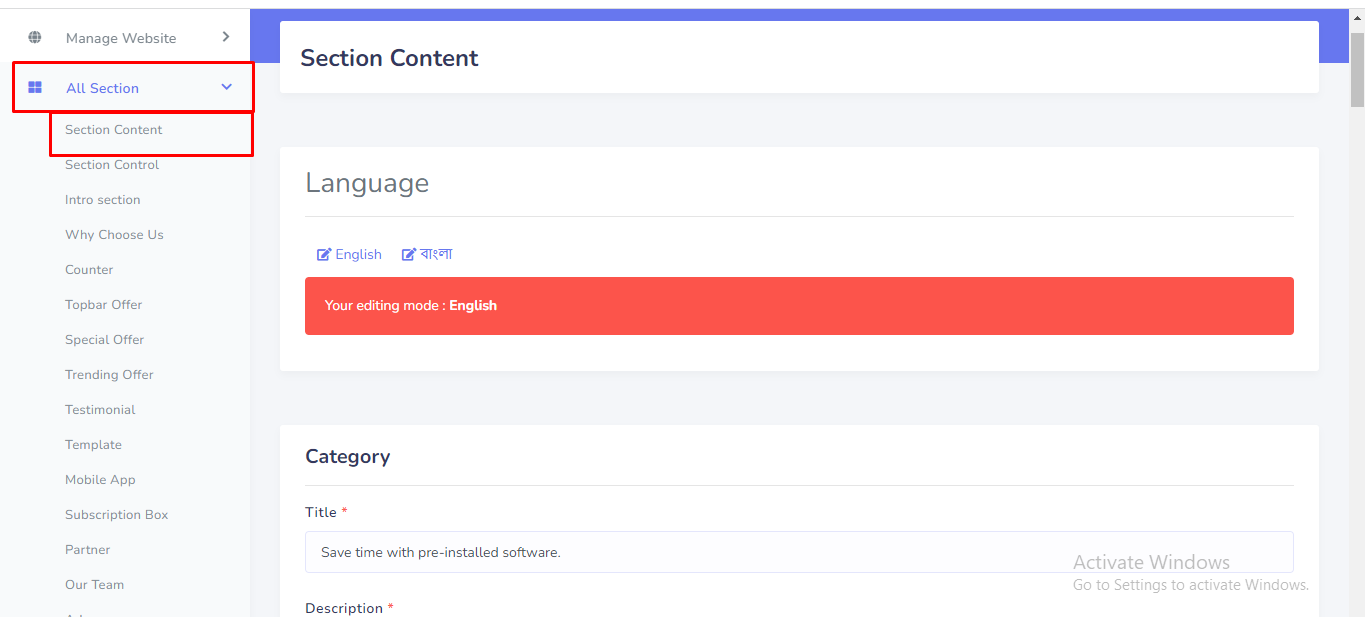1365x617 pixels.
Task: Open the Counter section
Action: click(89, 270)
